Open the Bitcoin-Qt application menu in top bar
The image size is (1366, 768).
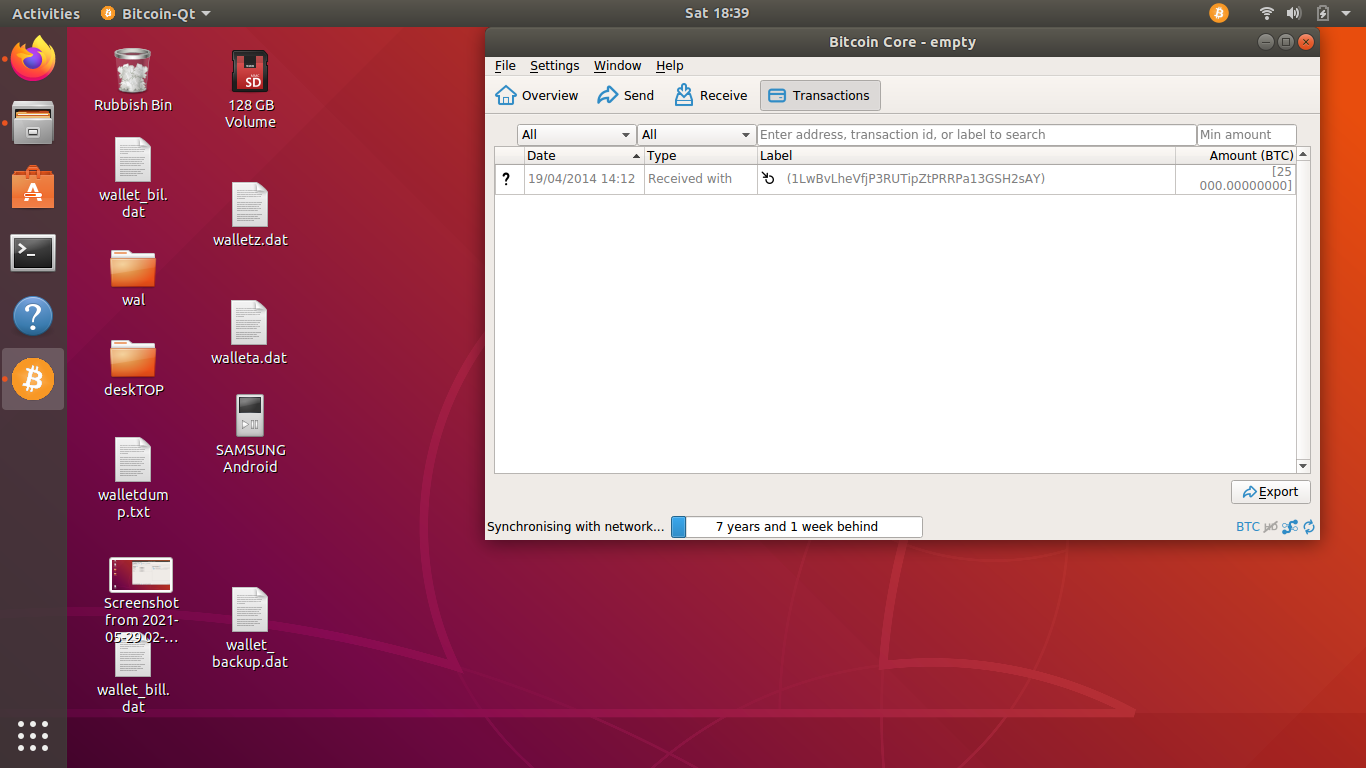[156, 13]
